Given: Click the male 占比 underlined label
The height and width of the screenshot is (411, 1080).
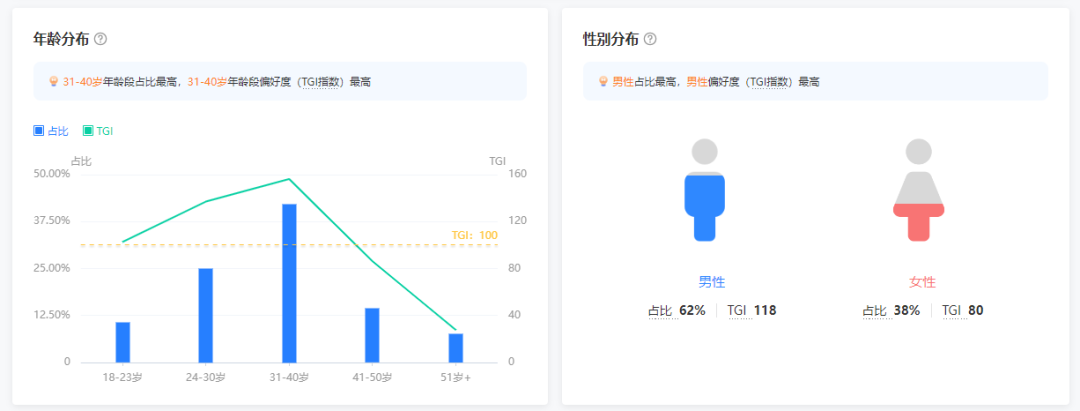Looking at the screenshot, I should 660,311.
